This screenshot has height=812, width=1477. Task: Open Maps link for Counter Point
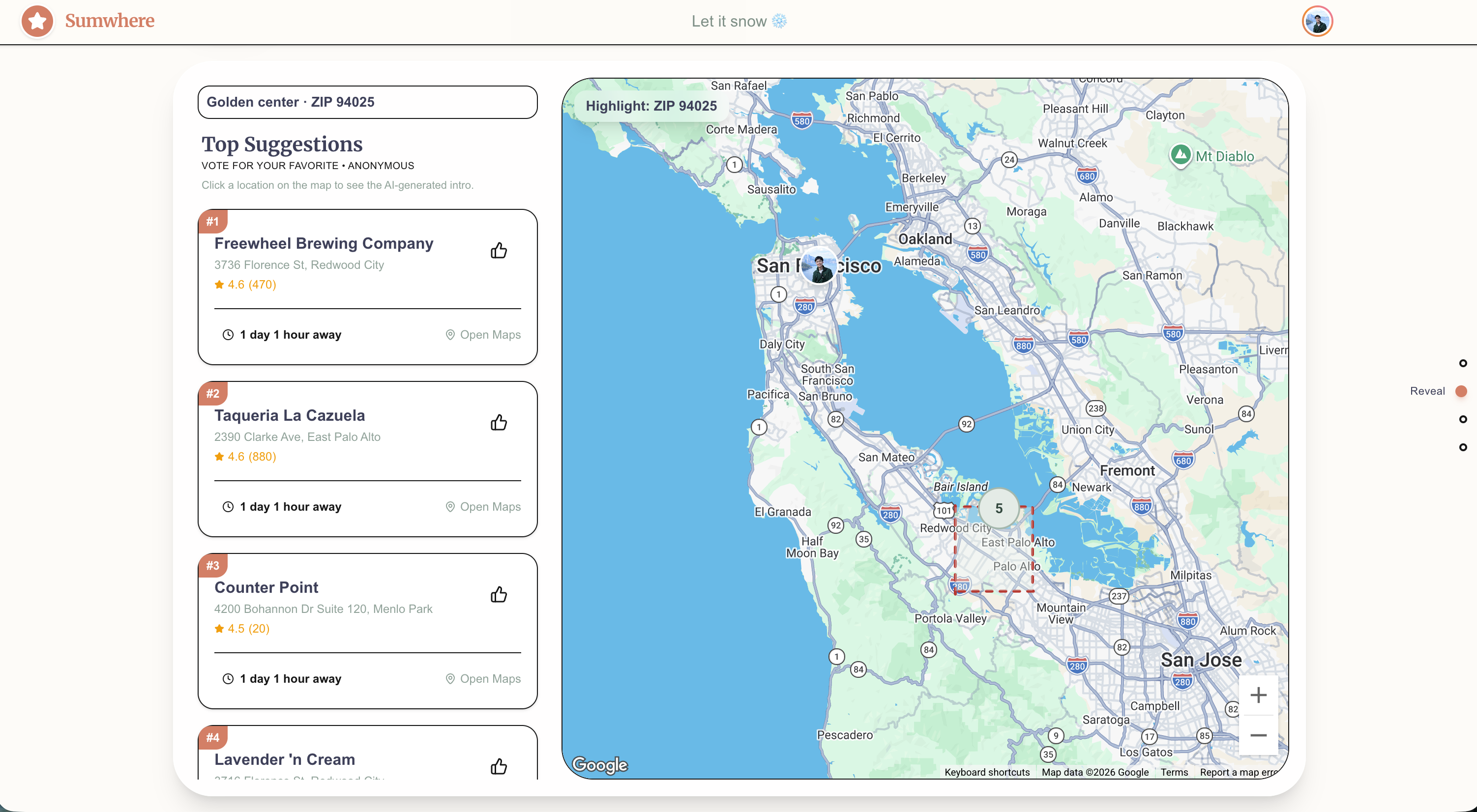click(483, 678)
